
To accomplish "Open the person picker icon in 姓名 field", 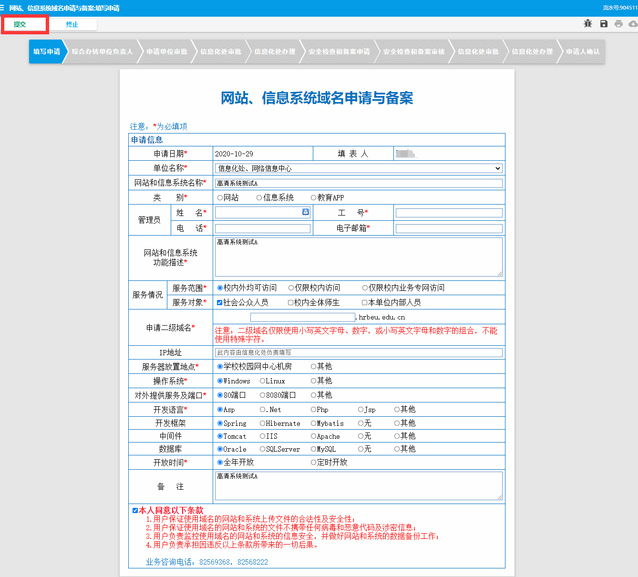I will coord(305,212).
